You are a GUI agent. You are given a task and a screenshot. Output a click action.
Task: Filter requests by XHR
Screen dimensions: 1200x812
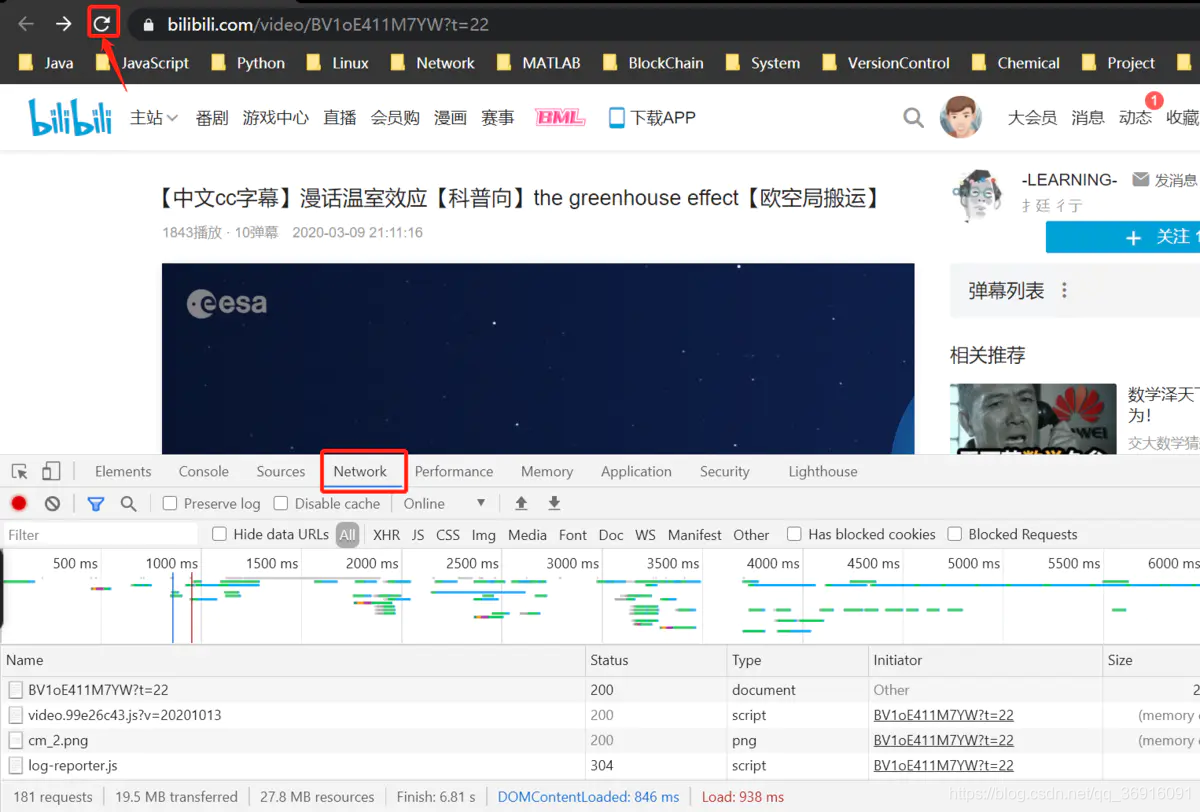click(x=386, y=535)
